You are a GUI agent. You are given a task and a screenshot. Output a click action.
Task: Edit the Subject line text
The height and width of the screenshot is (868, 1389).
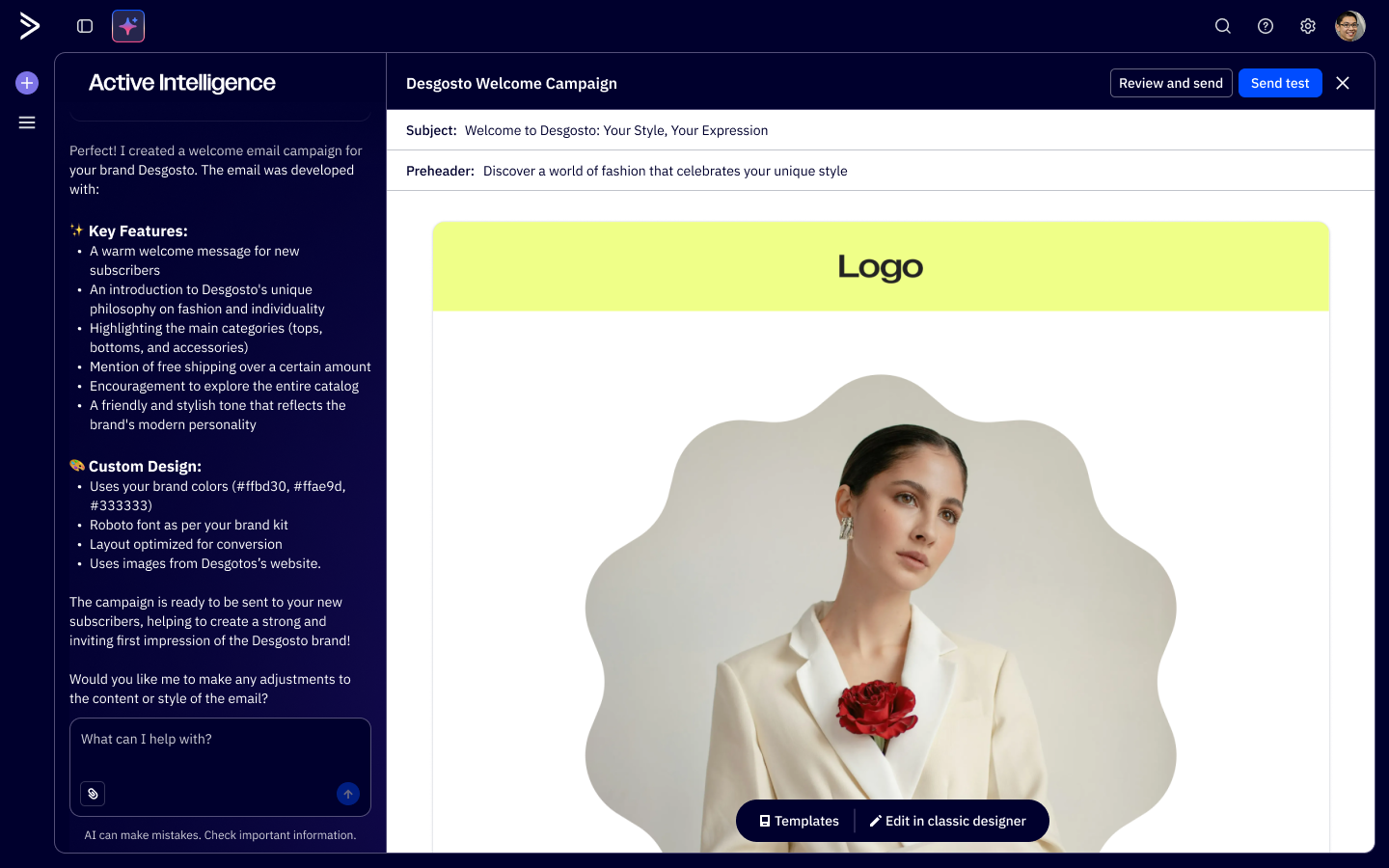(x=616, y=130)
